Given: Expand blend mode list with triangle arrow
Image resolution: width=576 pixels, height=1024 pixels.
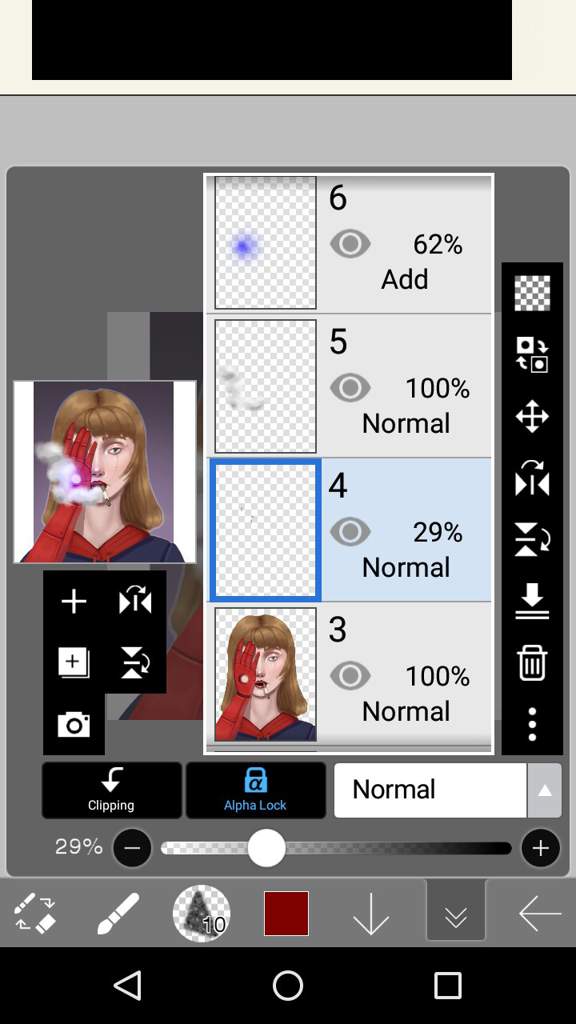Looking at the screenshot, I should tap(545, 790).
